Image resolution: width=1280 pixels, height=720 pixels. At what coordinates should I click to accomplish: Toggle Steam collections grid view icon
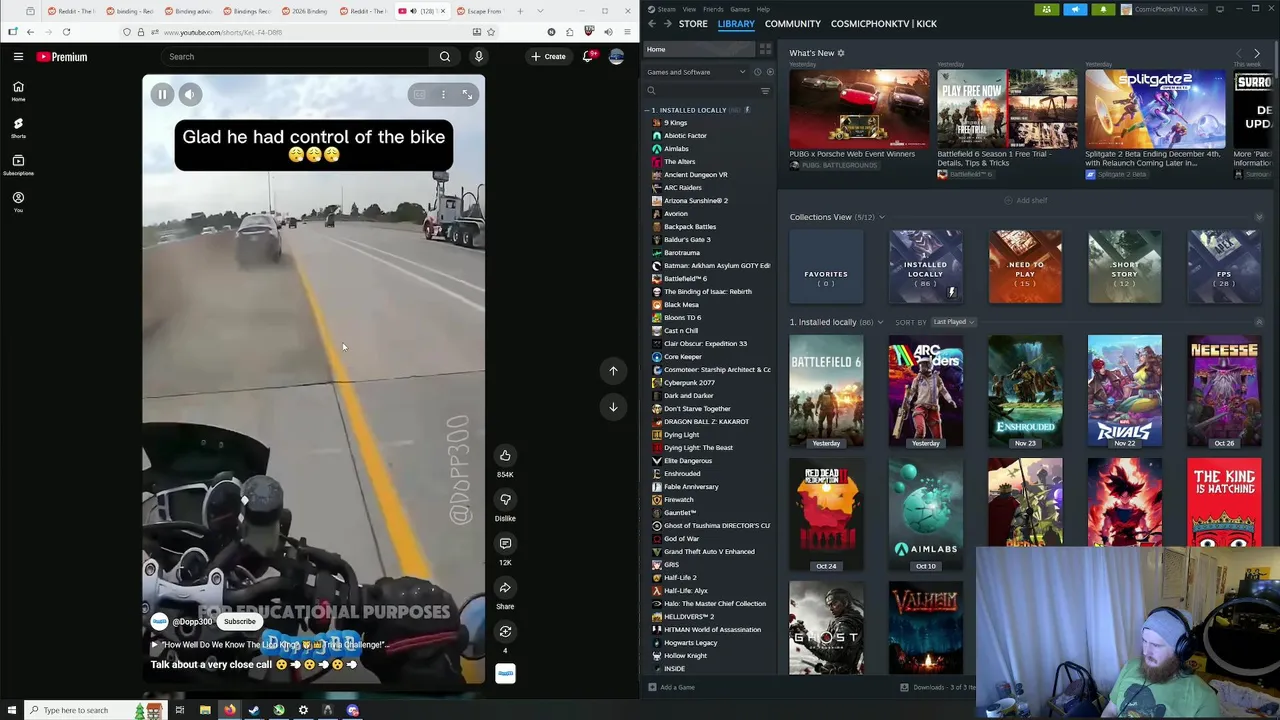tap(765, 49)
